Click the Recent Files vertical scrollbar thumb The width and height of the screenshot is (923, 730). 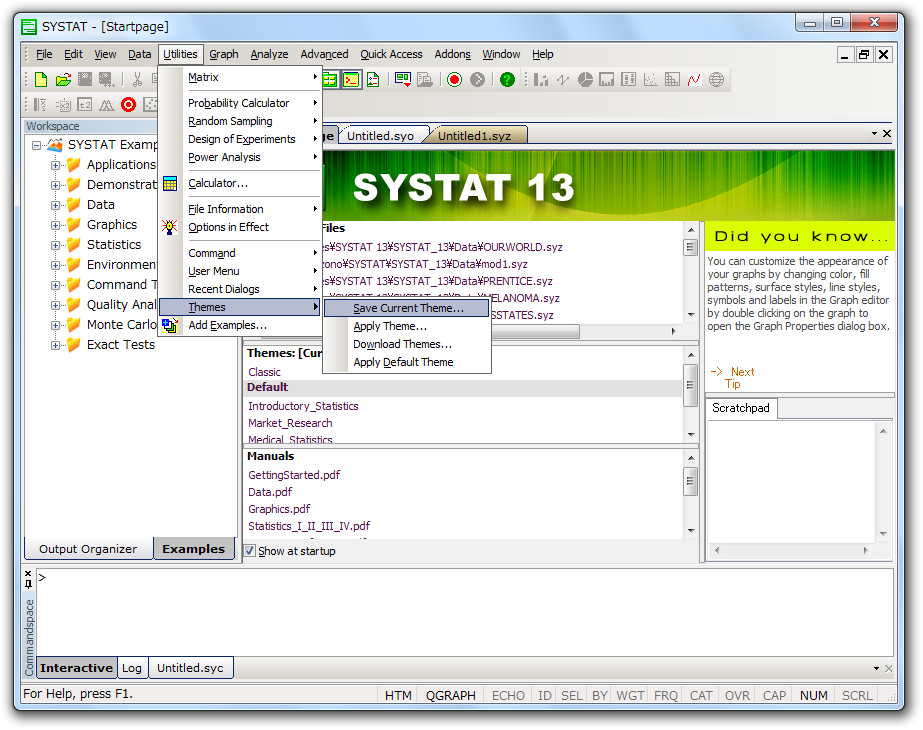tap(690, 247)
